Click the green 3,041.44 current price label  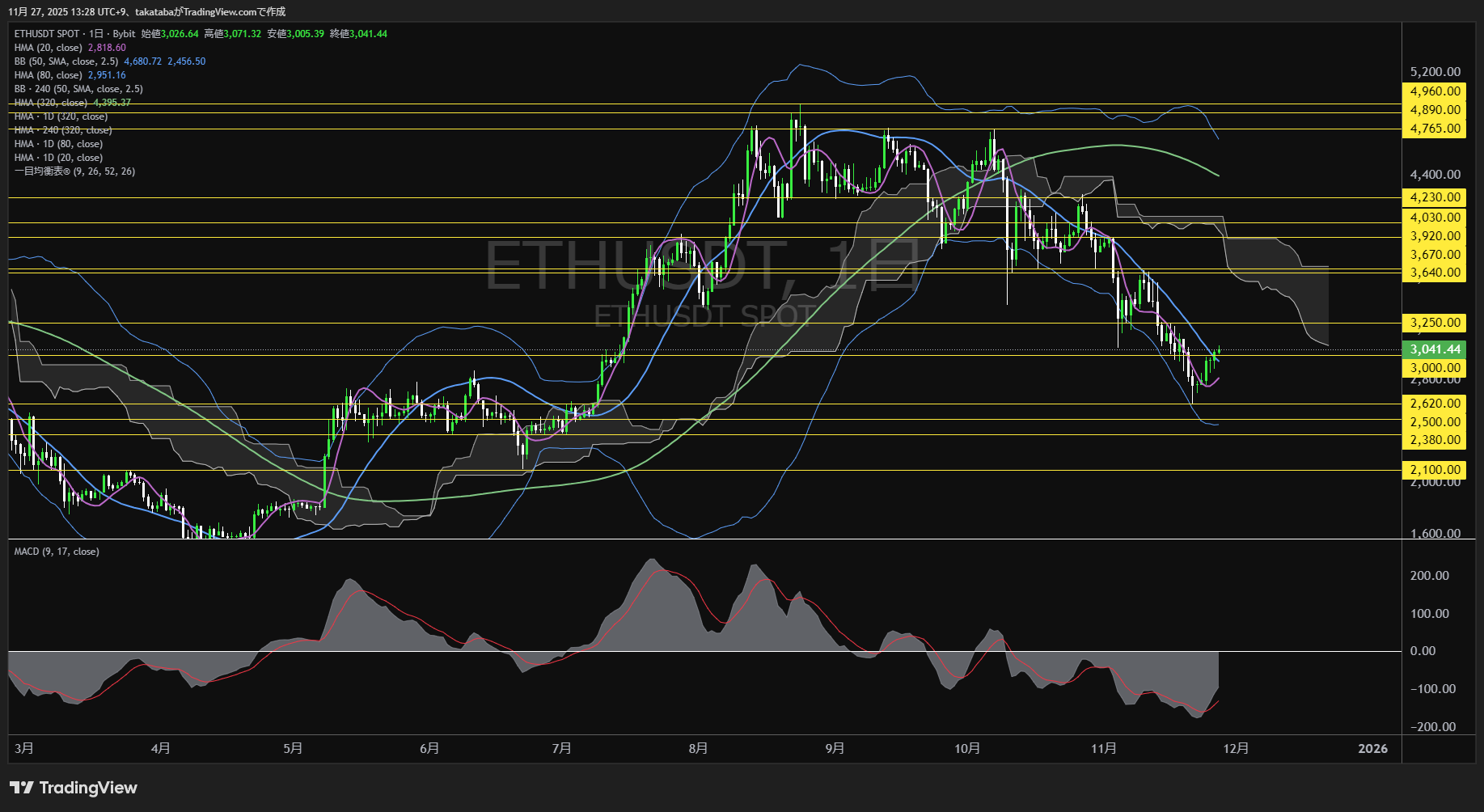pyautogui.click(x=1435, y=349)
